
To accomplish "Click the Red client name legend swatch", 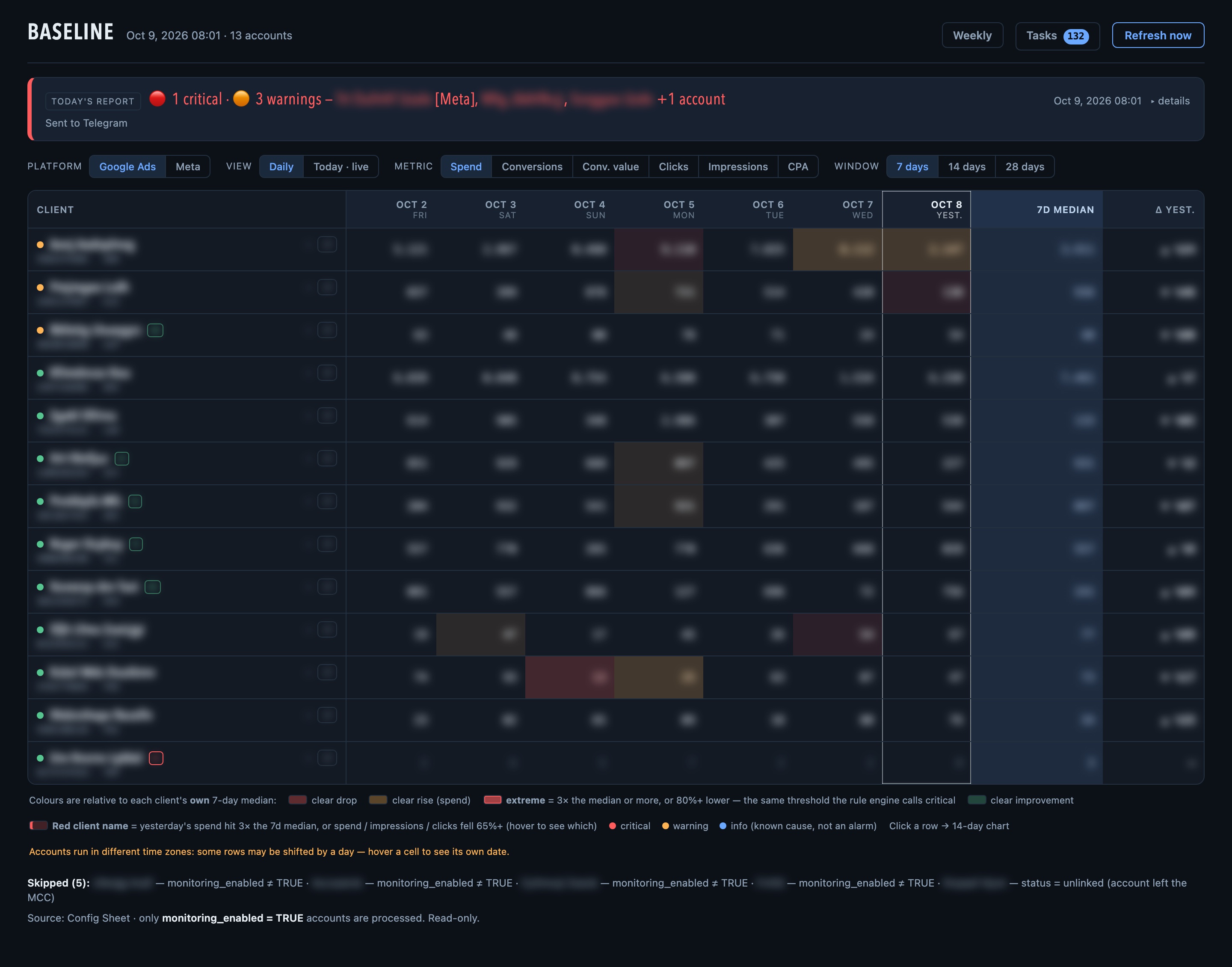I will 38,825.
